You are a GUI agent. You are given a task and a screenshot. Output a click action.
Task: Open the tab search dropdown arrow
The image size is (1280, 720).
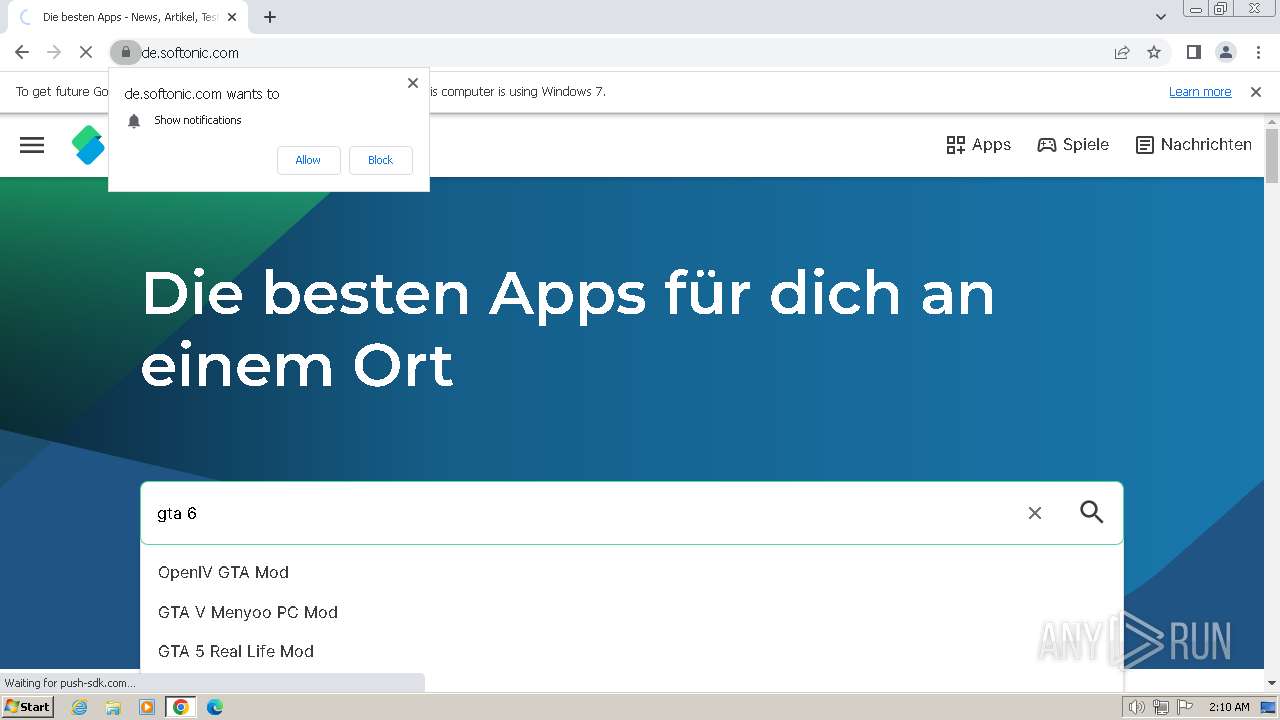coord(1161,17)
